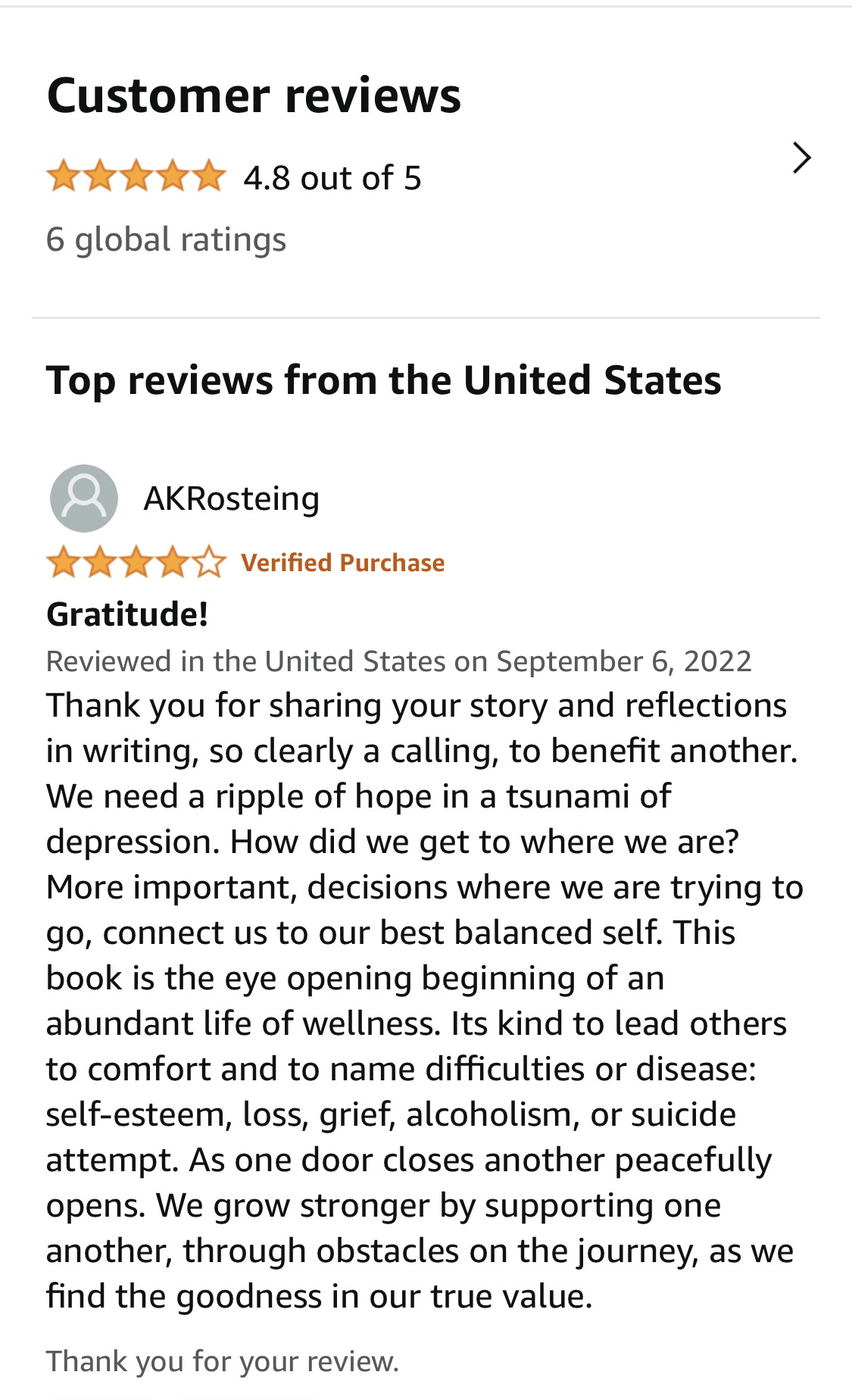Tap the "6 global ratings" text
The height and width of the screenshot is (1400, 852).
coord(166,239)
